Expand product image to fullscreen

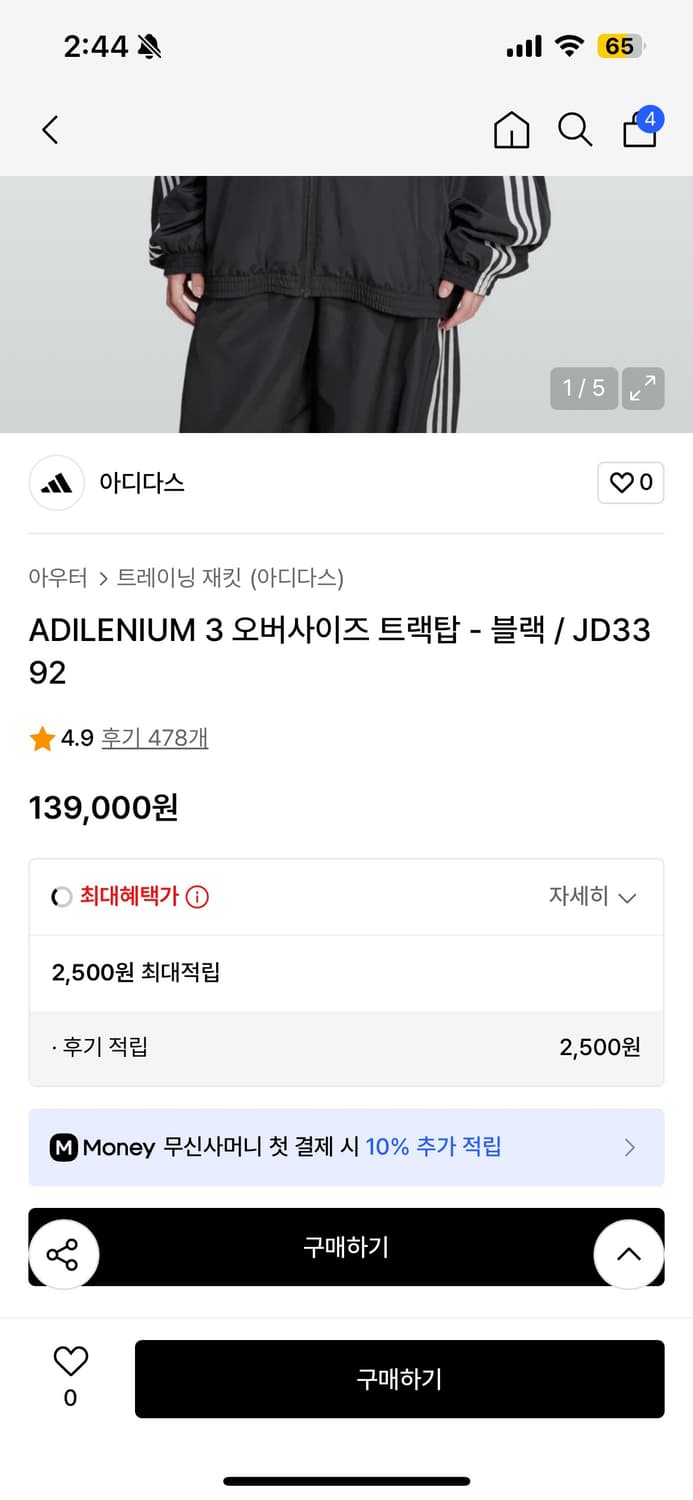(642, 388)
